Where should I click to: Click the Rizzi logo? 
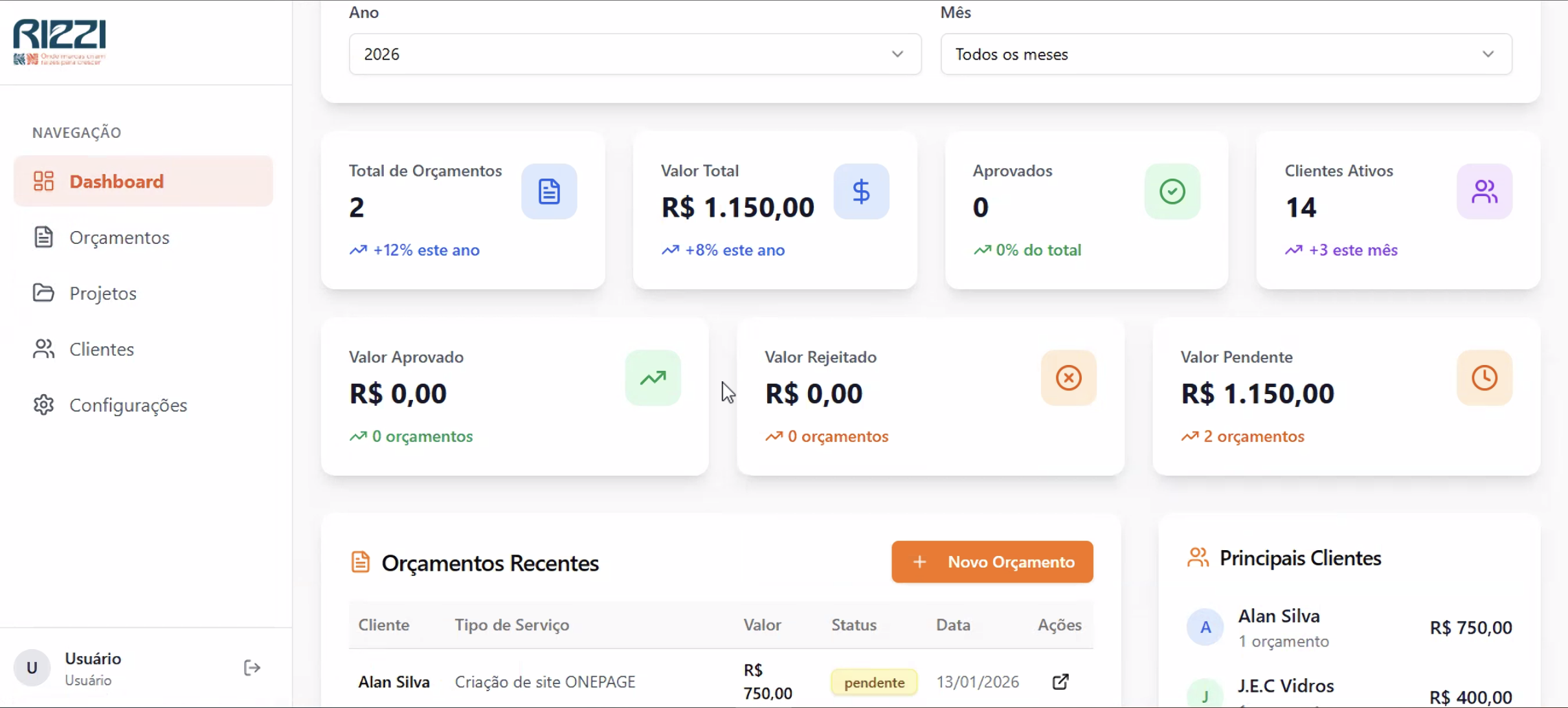pos(60,41)
